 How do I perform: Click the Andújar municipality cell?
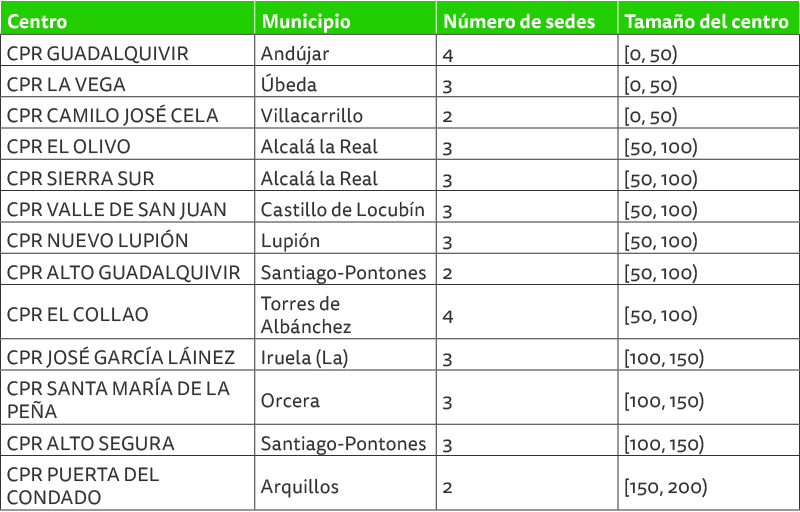click(x=345, y=50)
